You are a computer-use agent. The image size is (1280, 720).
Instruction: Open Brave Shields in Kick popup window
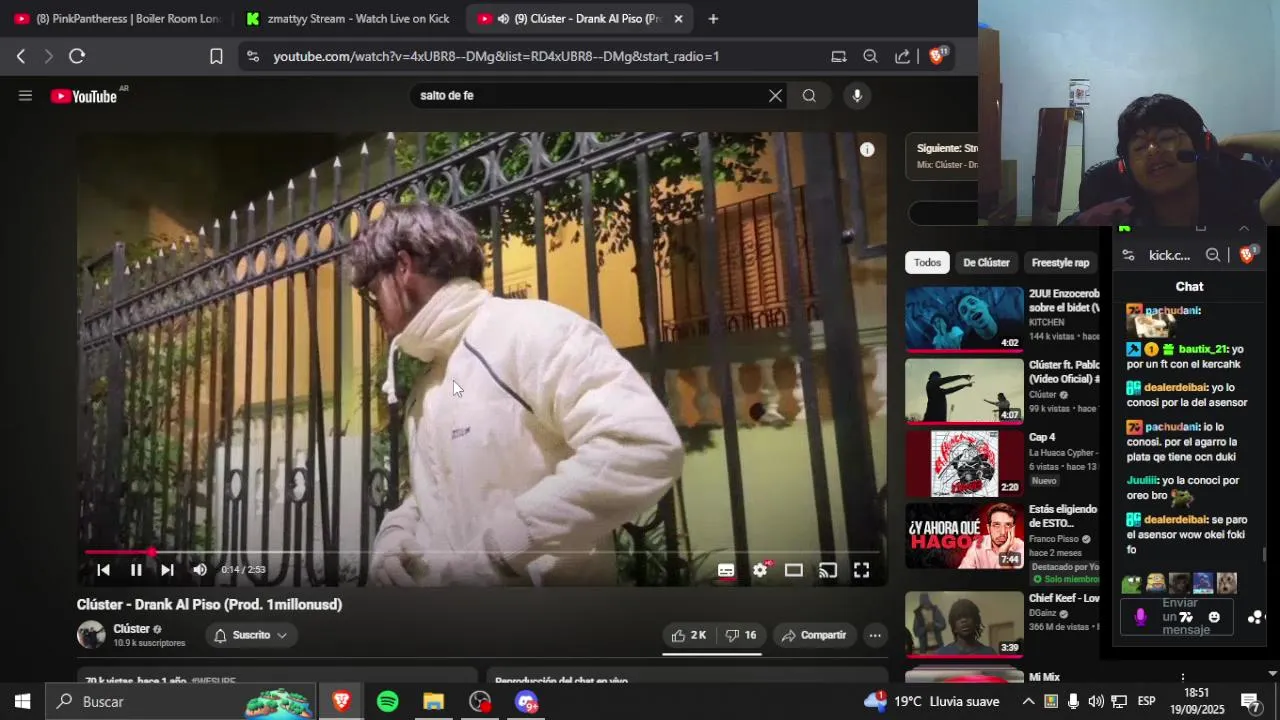point(1247,255)
